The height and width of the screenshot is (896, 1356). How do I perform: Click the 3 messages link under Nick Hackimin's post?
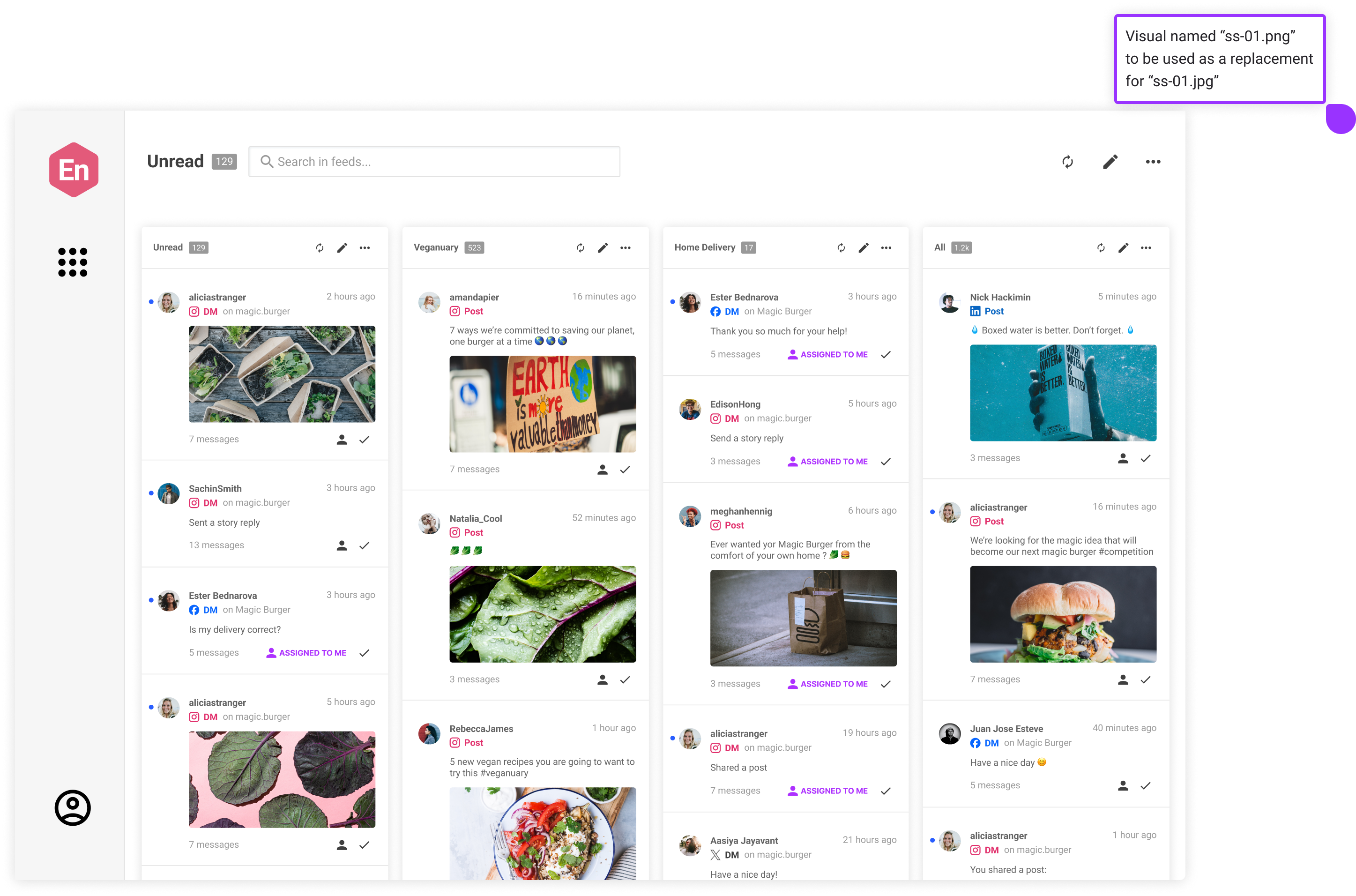click(x=995, y=458)
